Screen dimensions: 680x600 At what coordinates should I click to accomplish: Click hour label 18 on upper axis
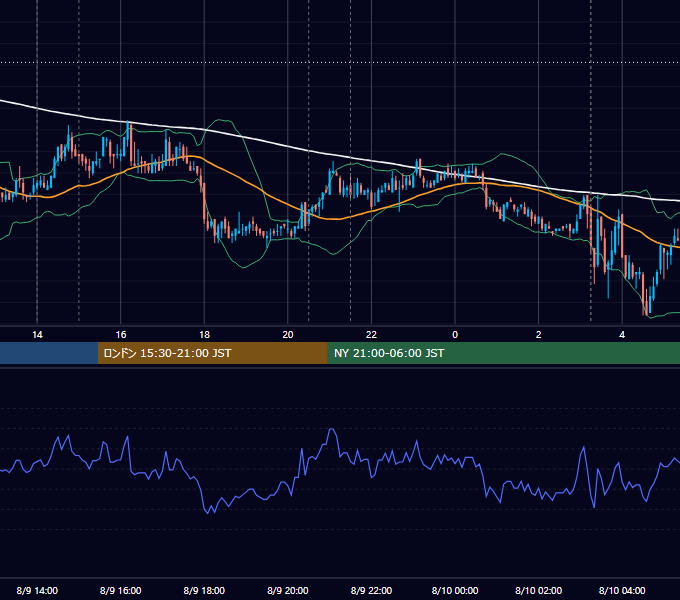(204, 335)
